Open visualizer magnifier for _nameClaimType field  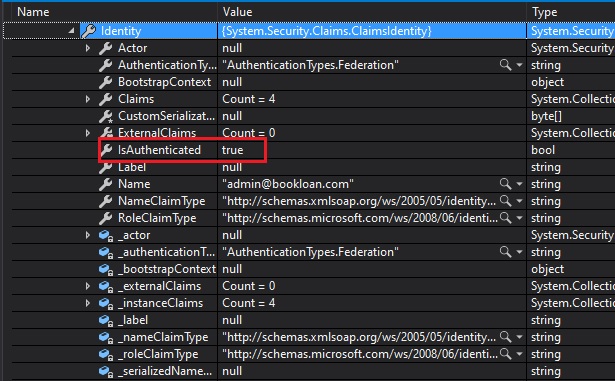pos(505,337)
